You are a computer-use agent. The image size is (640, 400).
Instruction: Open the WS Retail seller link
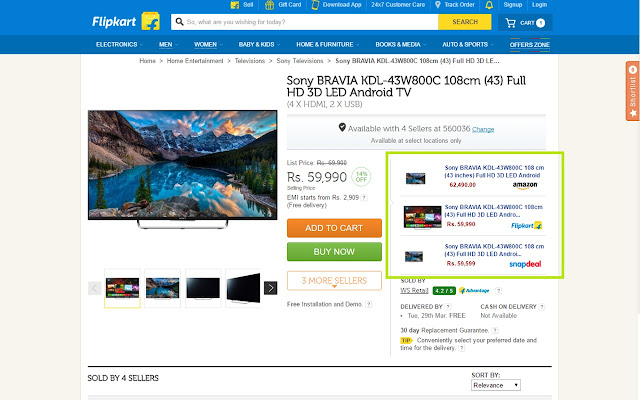coord(414,291)
